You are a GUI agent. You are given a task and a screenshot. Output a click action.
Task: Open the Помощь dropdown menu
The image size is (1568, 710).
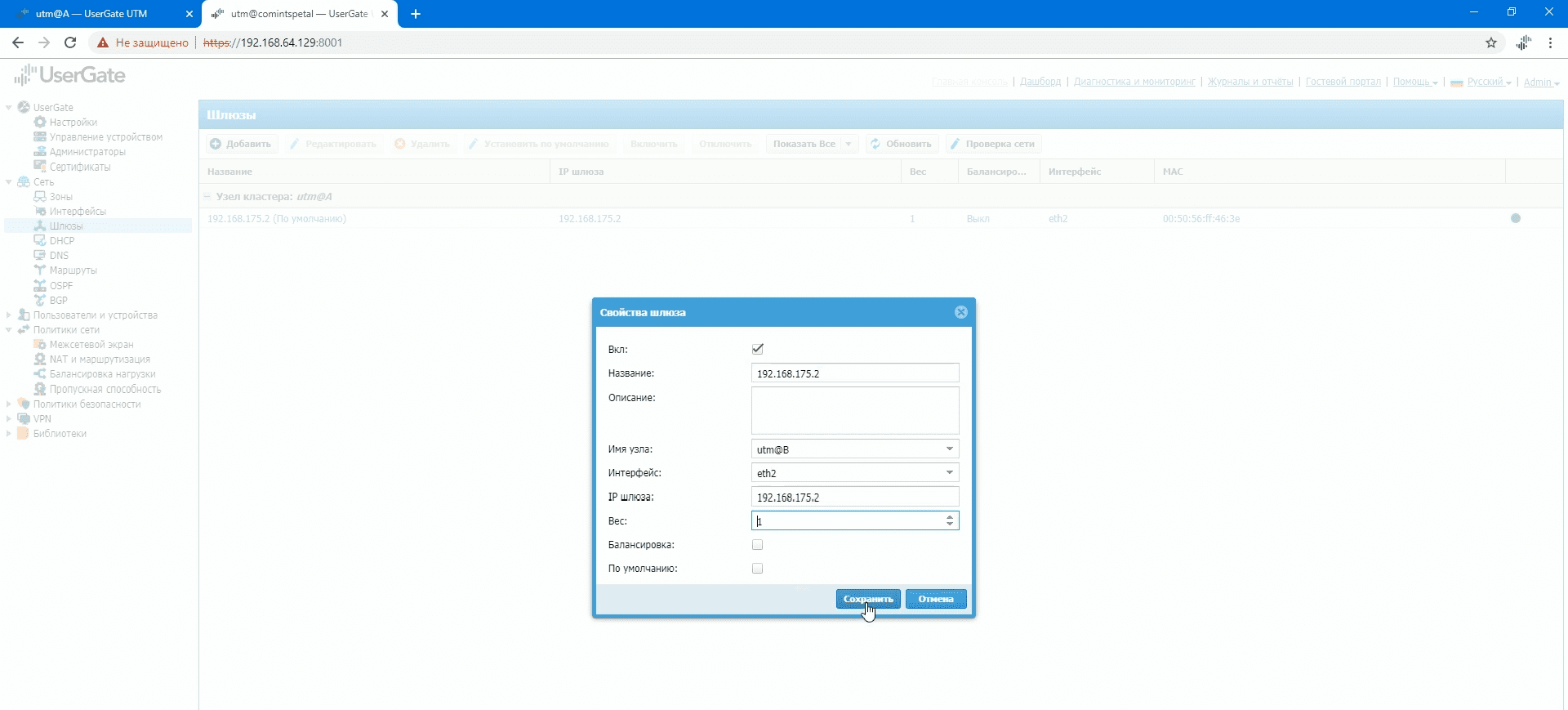1415,82
